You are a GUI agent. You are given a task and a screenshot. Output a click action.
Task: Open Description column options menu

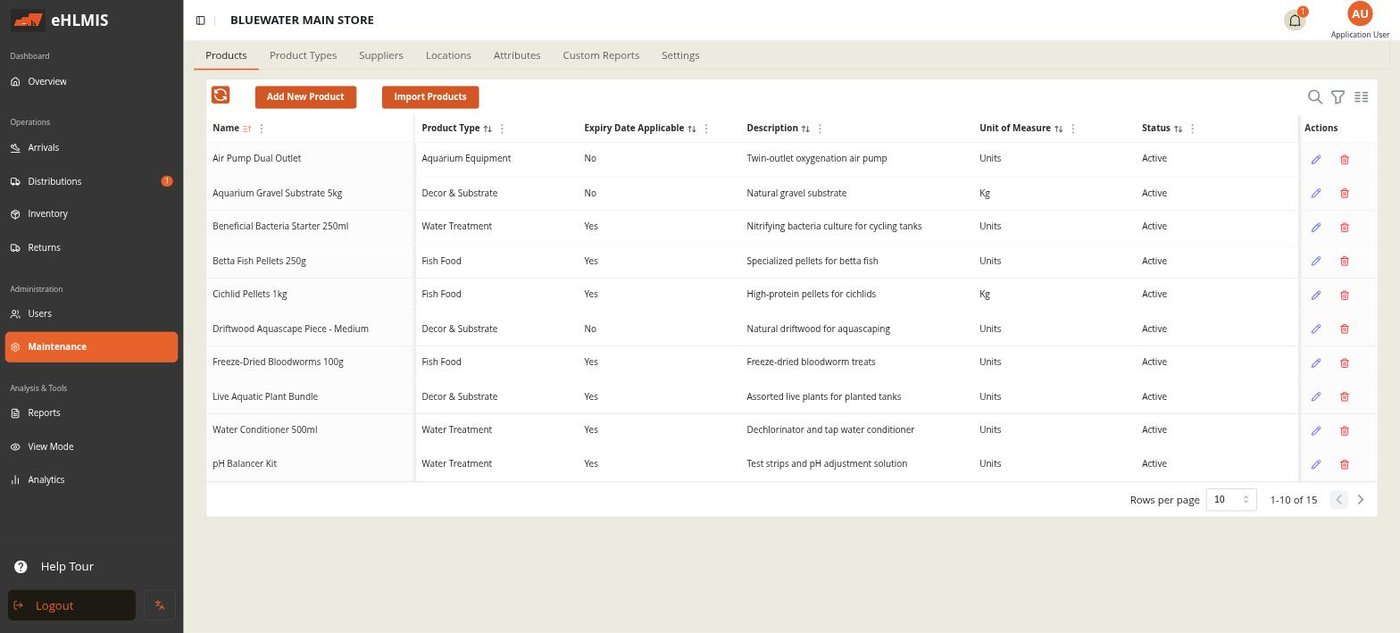[820, 129]
